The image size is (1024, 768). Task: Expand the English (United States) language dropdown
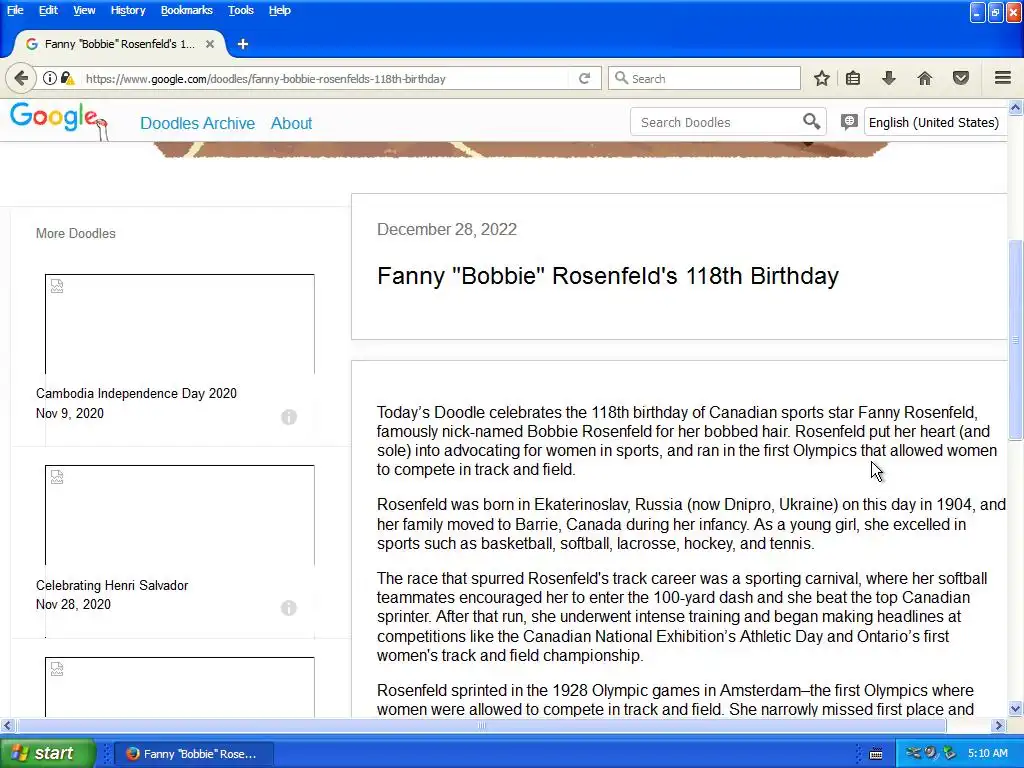935,122
